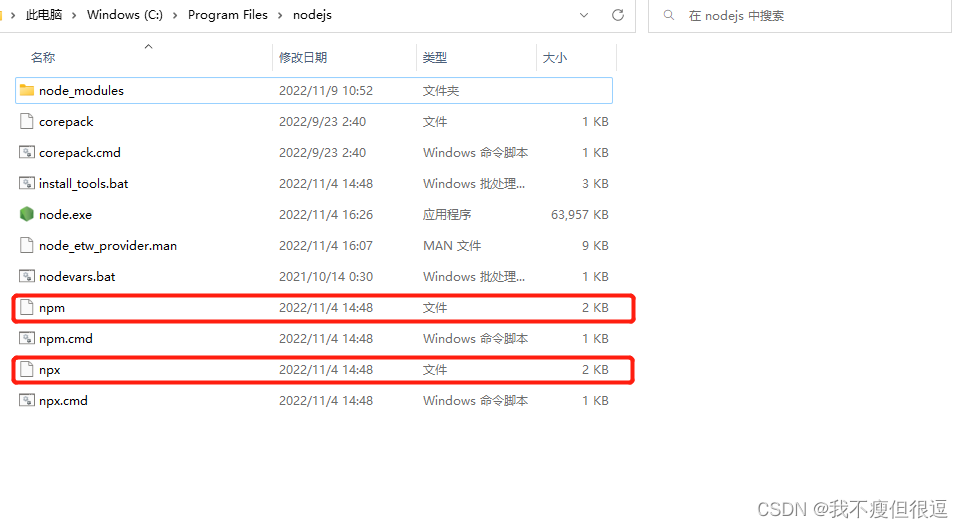The width and height of the screenshot is (963, 528).
Task: Toggle sort direction arrow above 名称 column
Action: pyautogui.click(x=148, y=47)
